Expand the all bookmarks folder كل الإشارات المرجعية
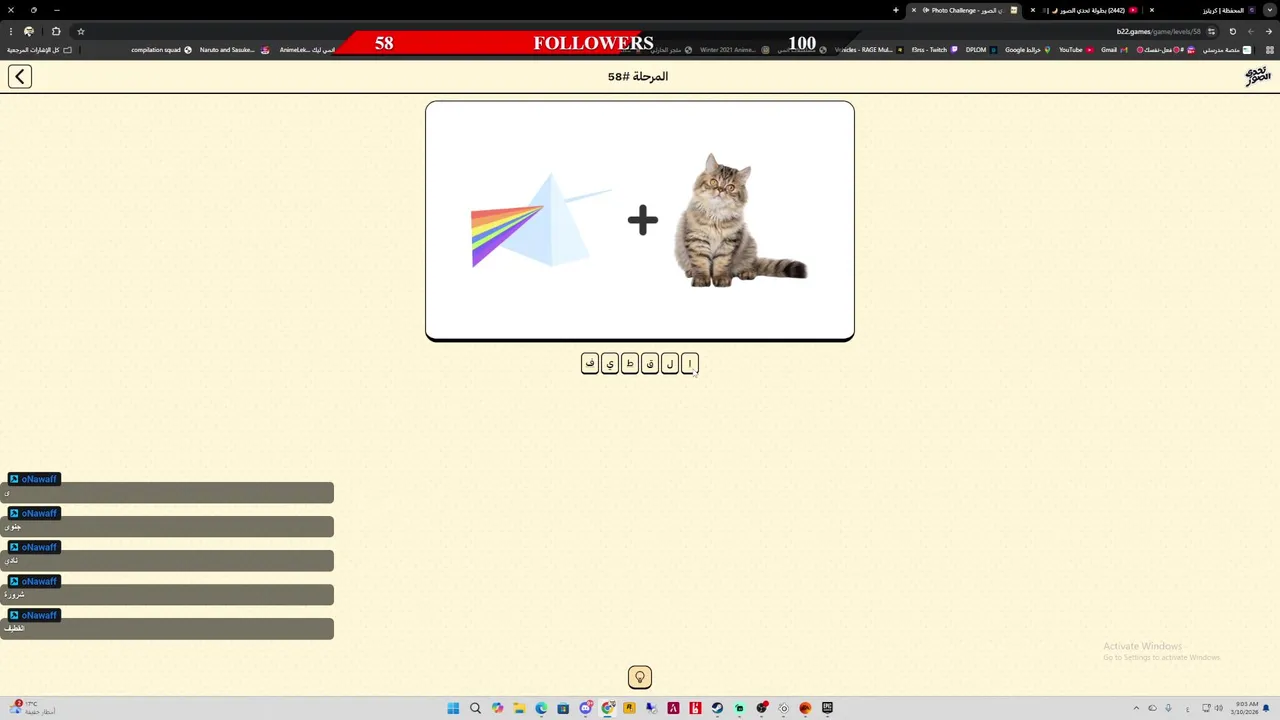1280x720 pixels. (39, 50)
